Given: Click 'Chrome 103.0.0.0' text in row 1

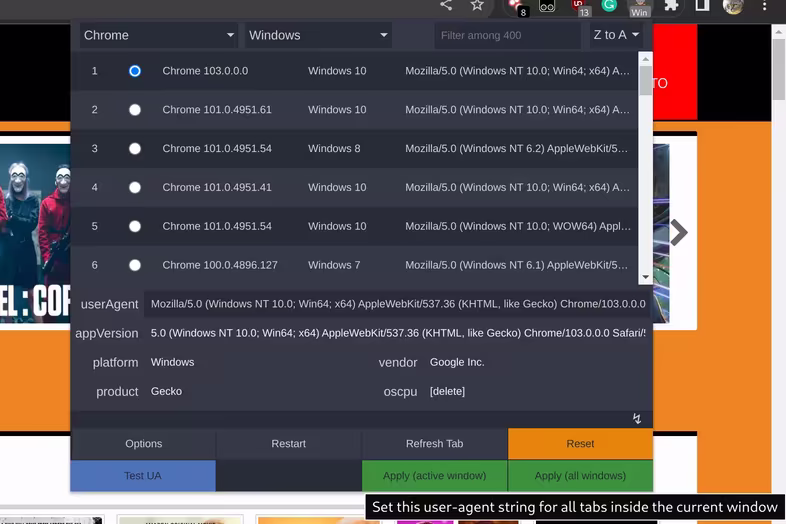Looking at the screenshot, I should click(205, 71).
